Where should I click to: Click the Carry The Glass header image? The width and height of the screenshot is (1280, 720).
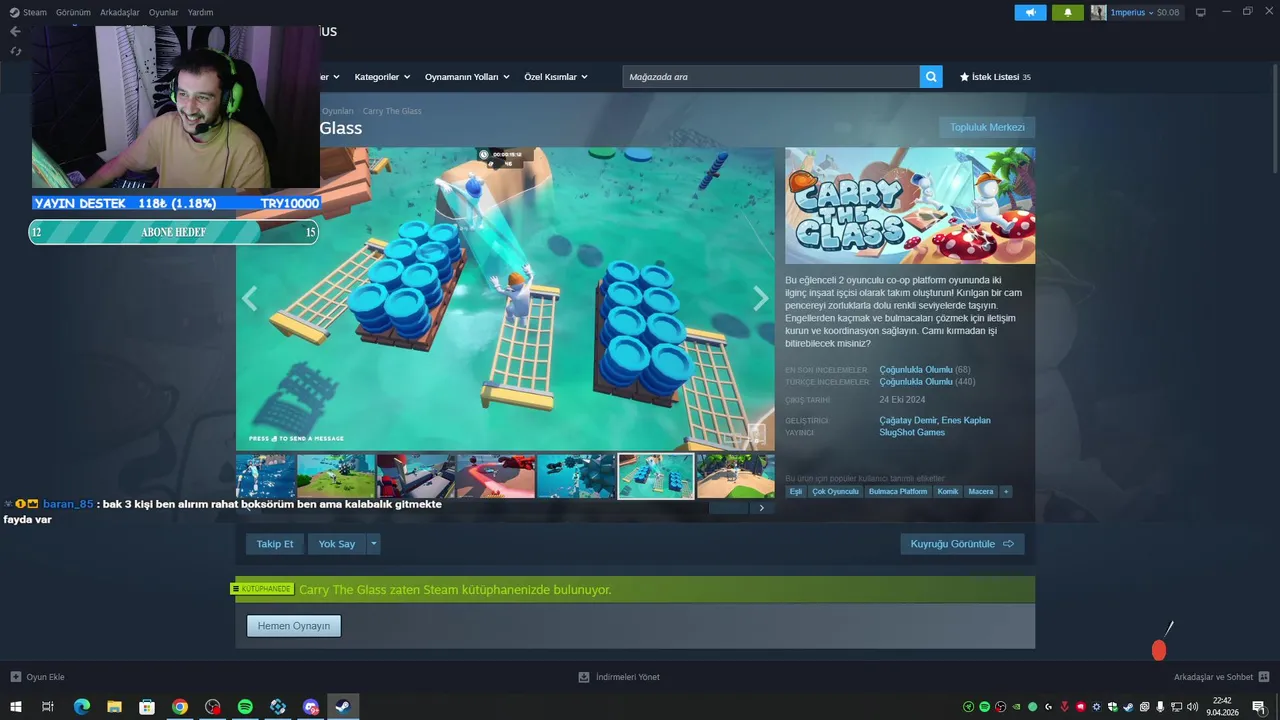coord(910,206)
